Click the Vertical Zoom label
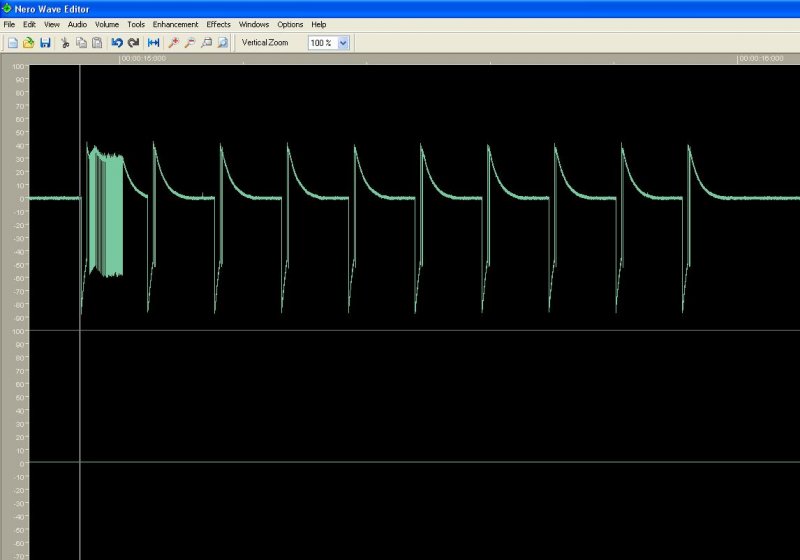Viewport: 800px width, 560px height. point(265,43)
